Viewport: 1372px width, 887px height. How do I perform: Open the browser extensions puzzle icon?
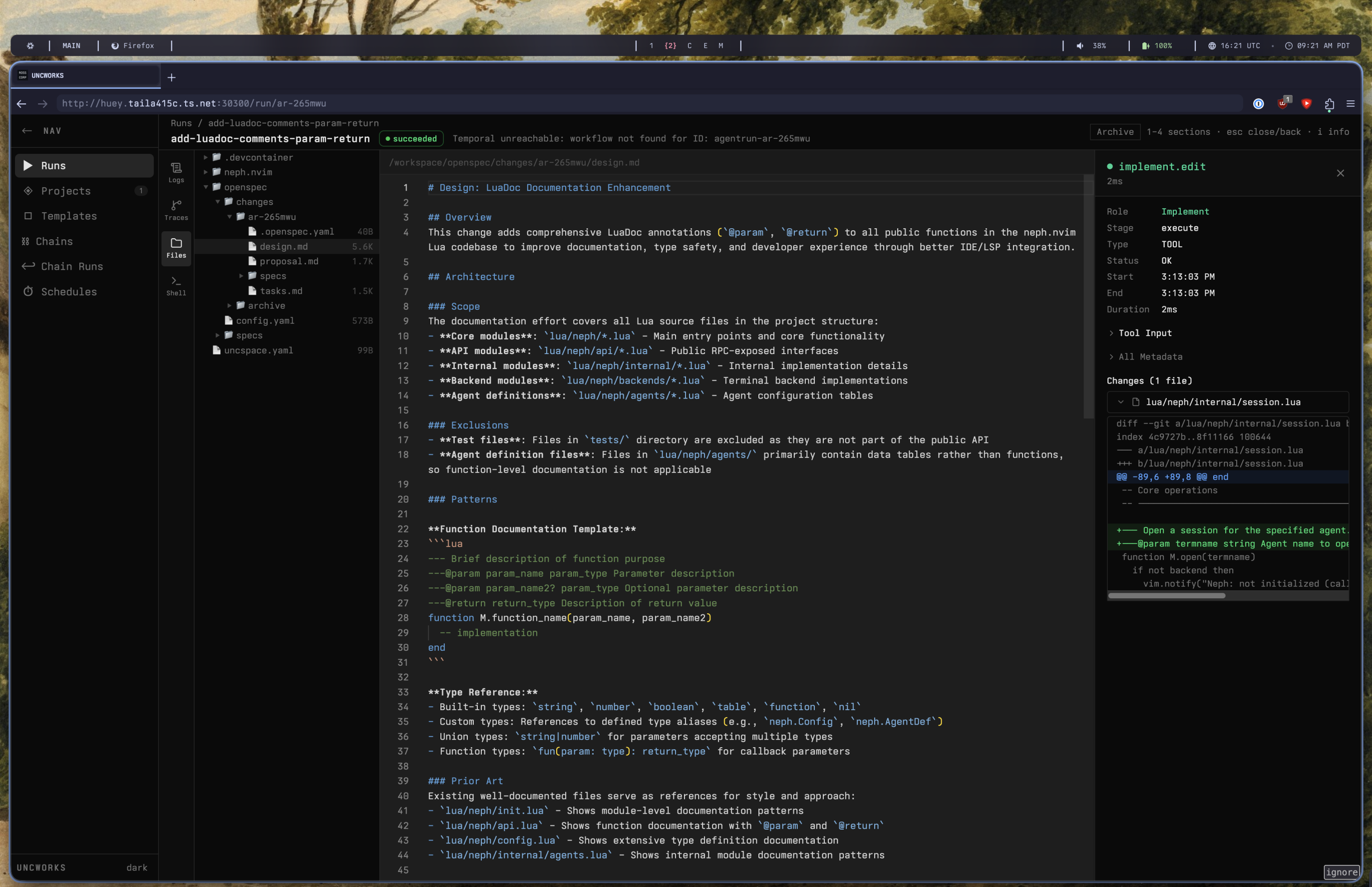pos(1330,104)
